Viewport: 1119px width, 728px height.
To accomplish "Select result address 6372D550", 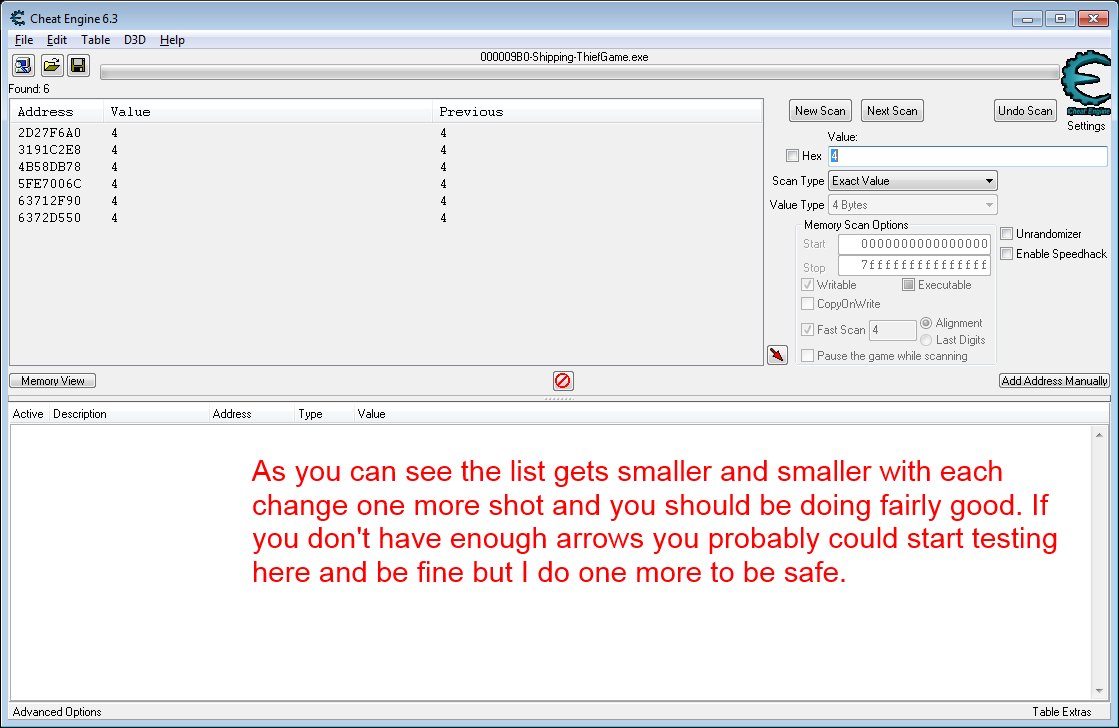I will point(50,218).
